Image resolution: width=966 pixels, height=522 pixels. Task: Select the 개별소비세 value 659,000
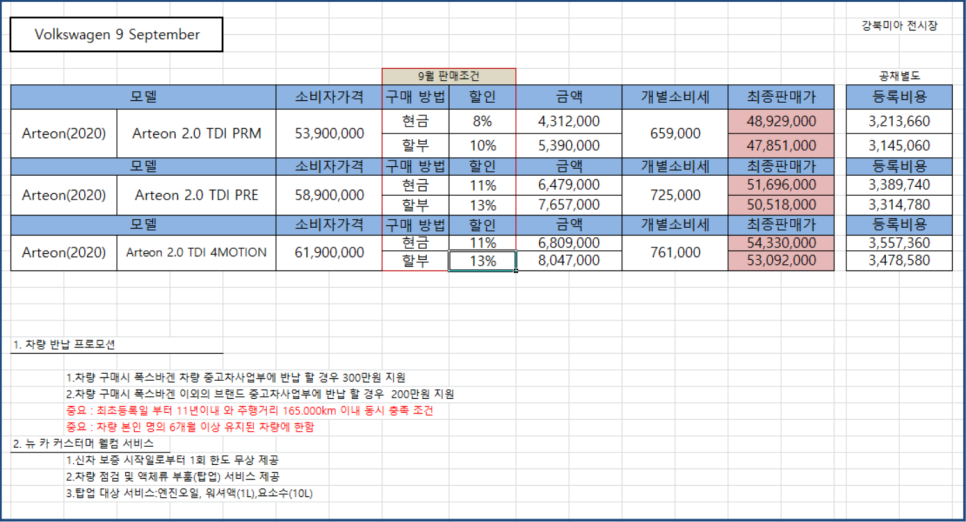coord(675,133)
